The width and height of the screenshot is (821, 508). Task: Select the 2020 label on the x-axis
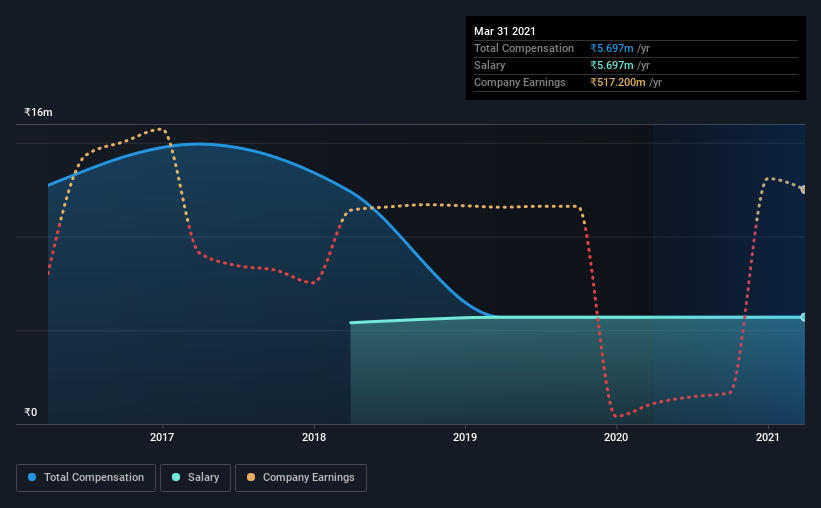click(x=616, y=437)
